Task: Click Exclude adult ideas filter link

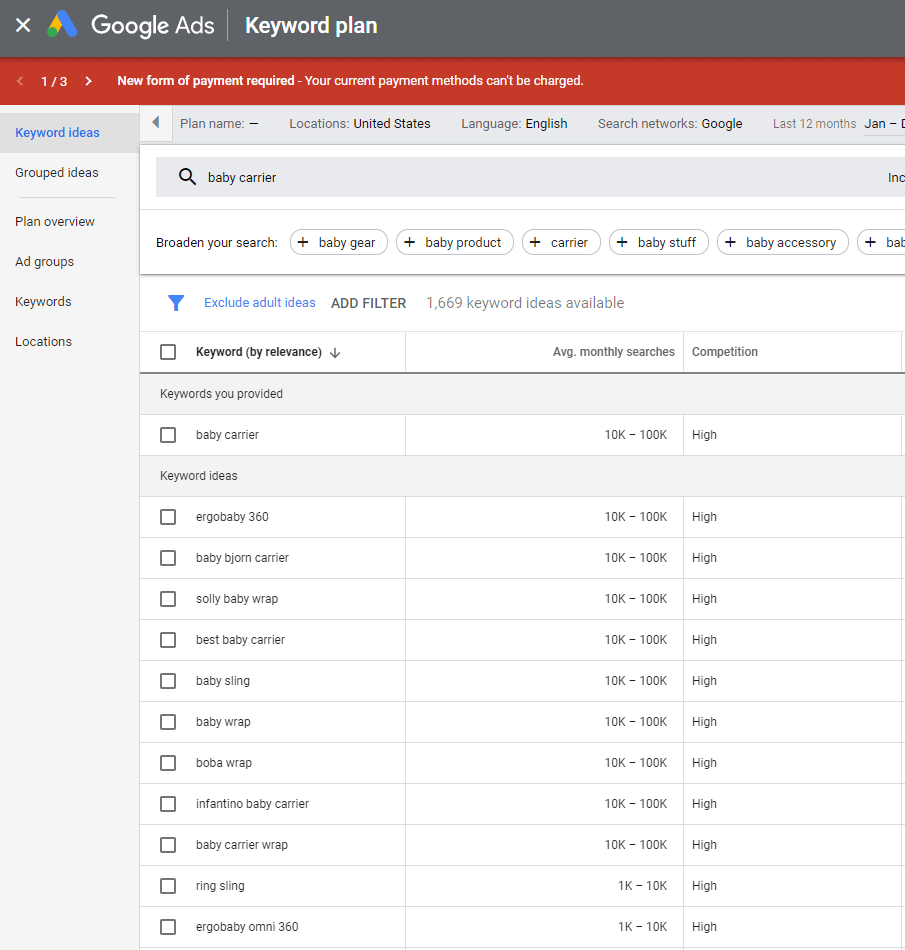Action: (x=259, y=303)
